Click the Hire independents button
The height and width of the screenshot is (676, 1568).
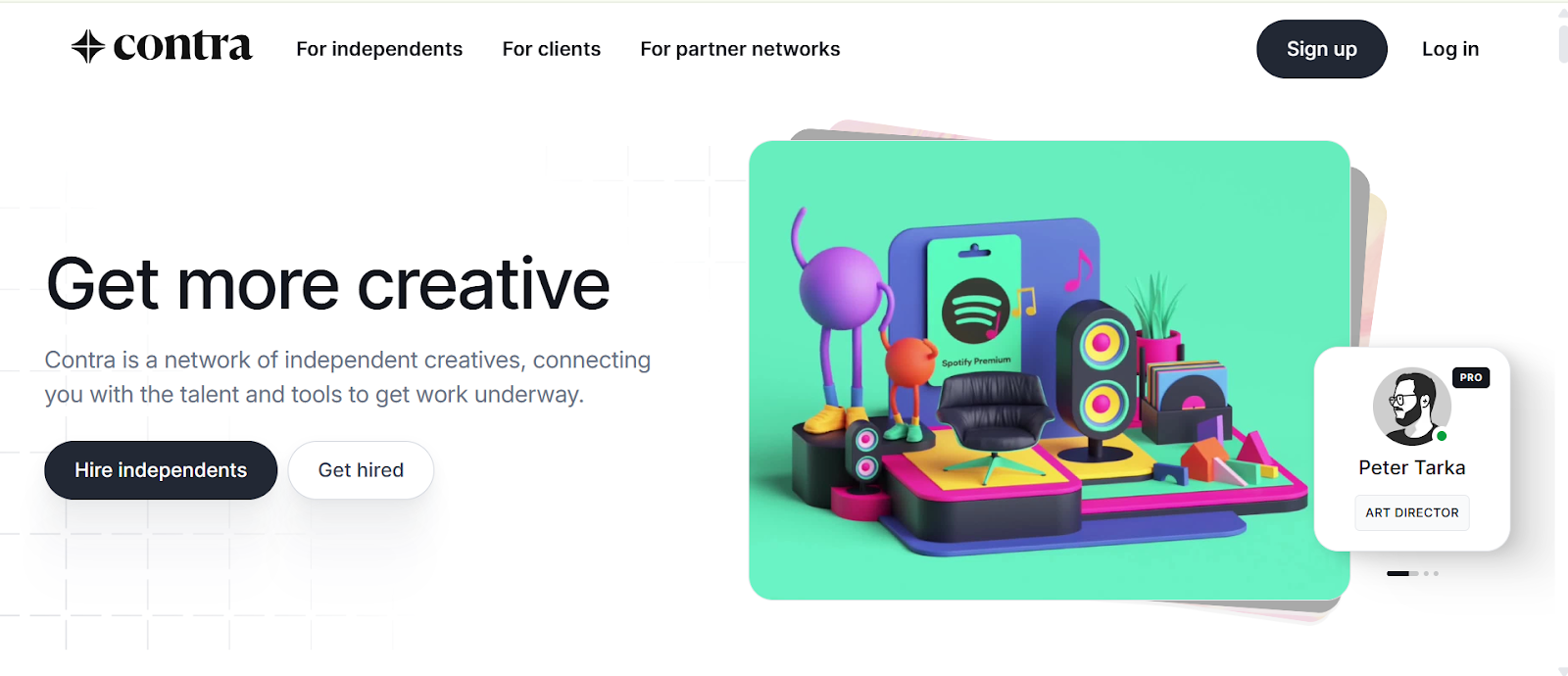click(x=161, y=470)
